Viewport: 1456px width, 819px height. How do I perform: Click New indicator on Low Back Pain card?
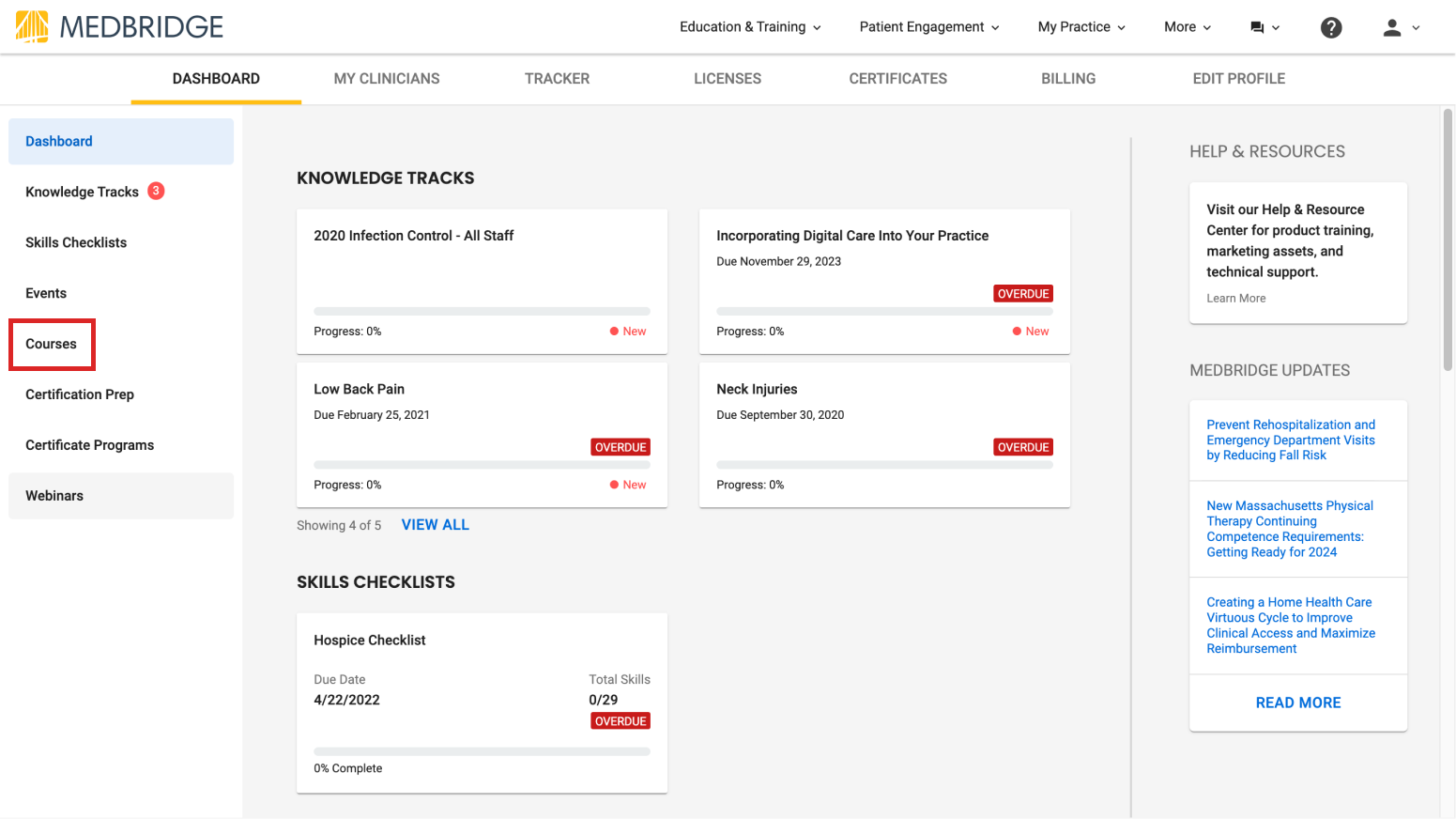coord(628,485)
